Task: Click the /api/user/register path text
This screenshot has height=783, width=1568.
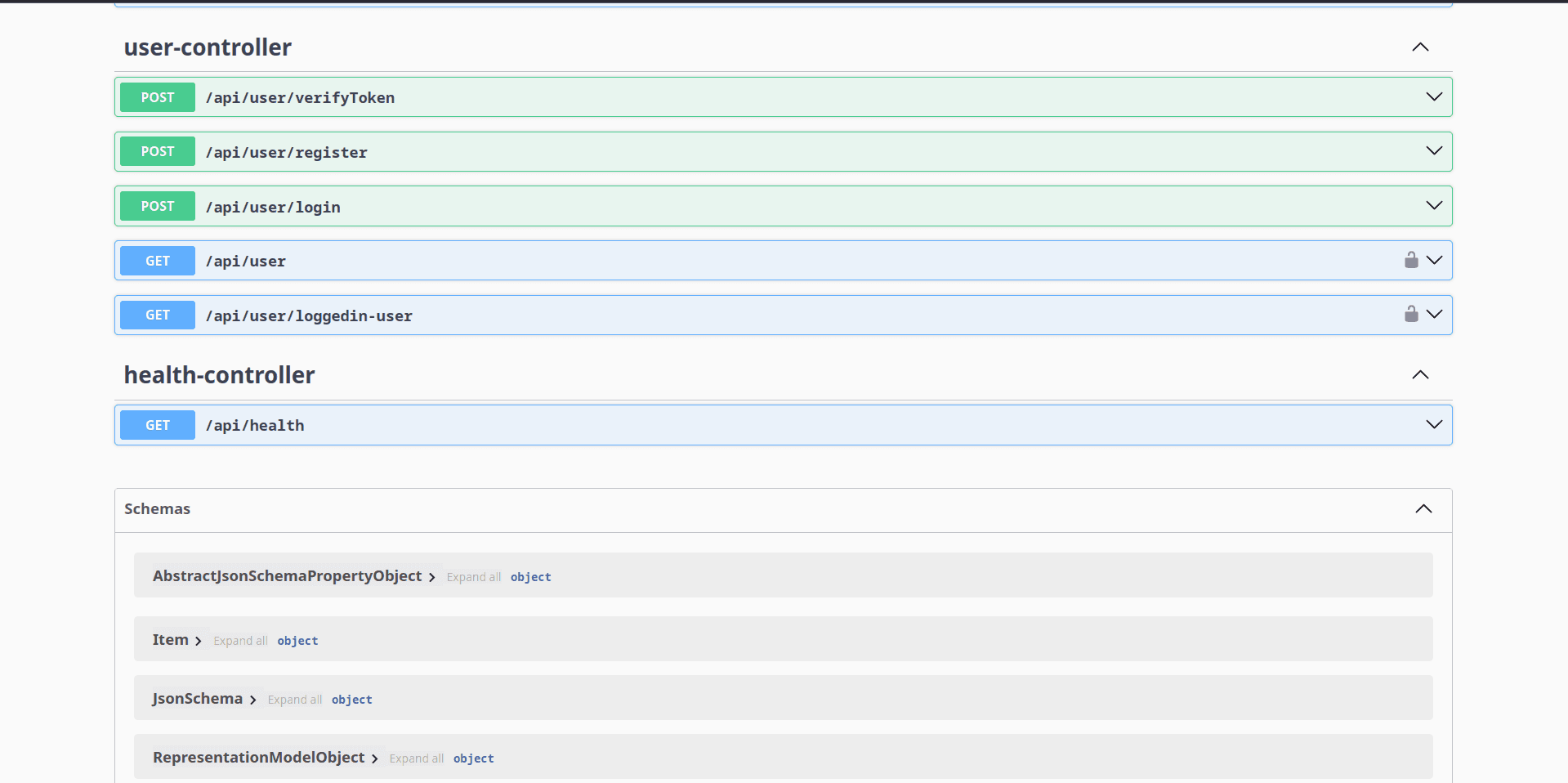Action: [x=286, y=152]
